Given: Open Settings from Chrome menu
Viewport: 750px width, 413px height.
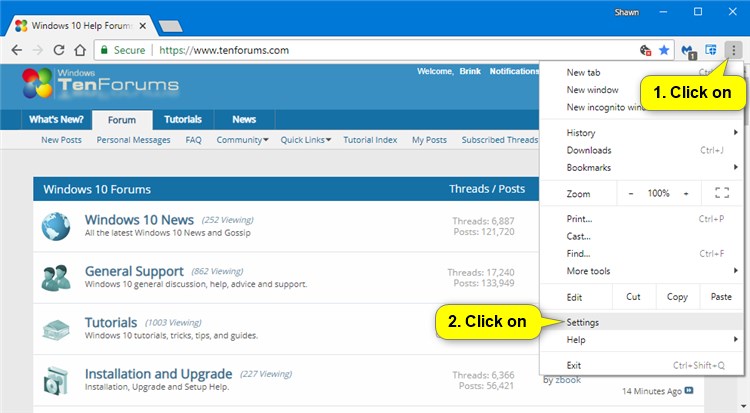Looking at the screenshot, I should 641,322.
